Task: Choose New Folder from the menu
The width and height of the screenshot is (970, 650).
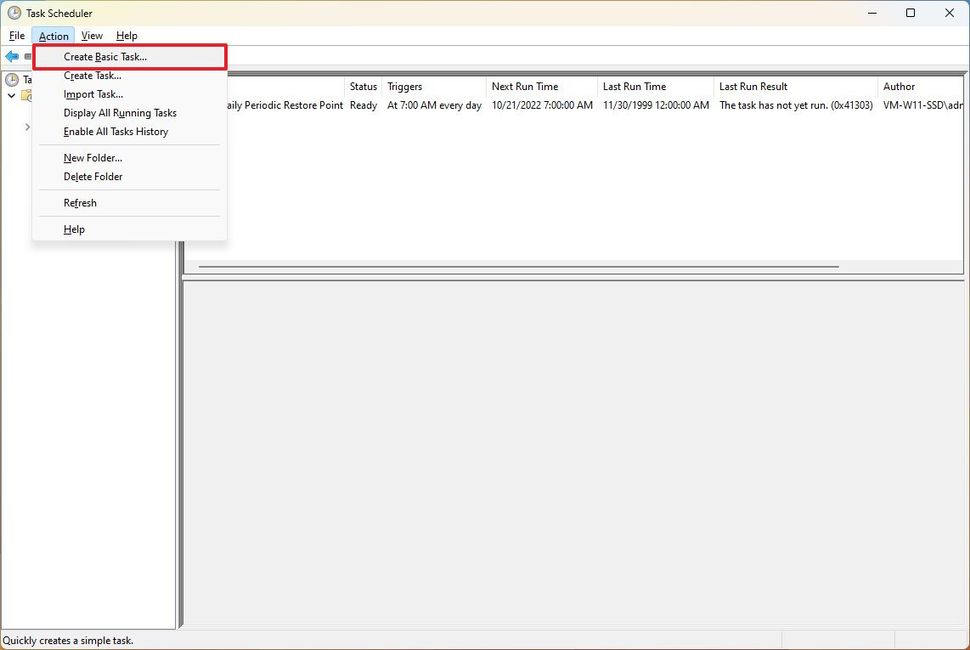Action: (x=93, y=157)
